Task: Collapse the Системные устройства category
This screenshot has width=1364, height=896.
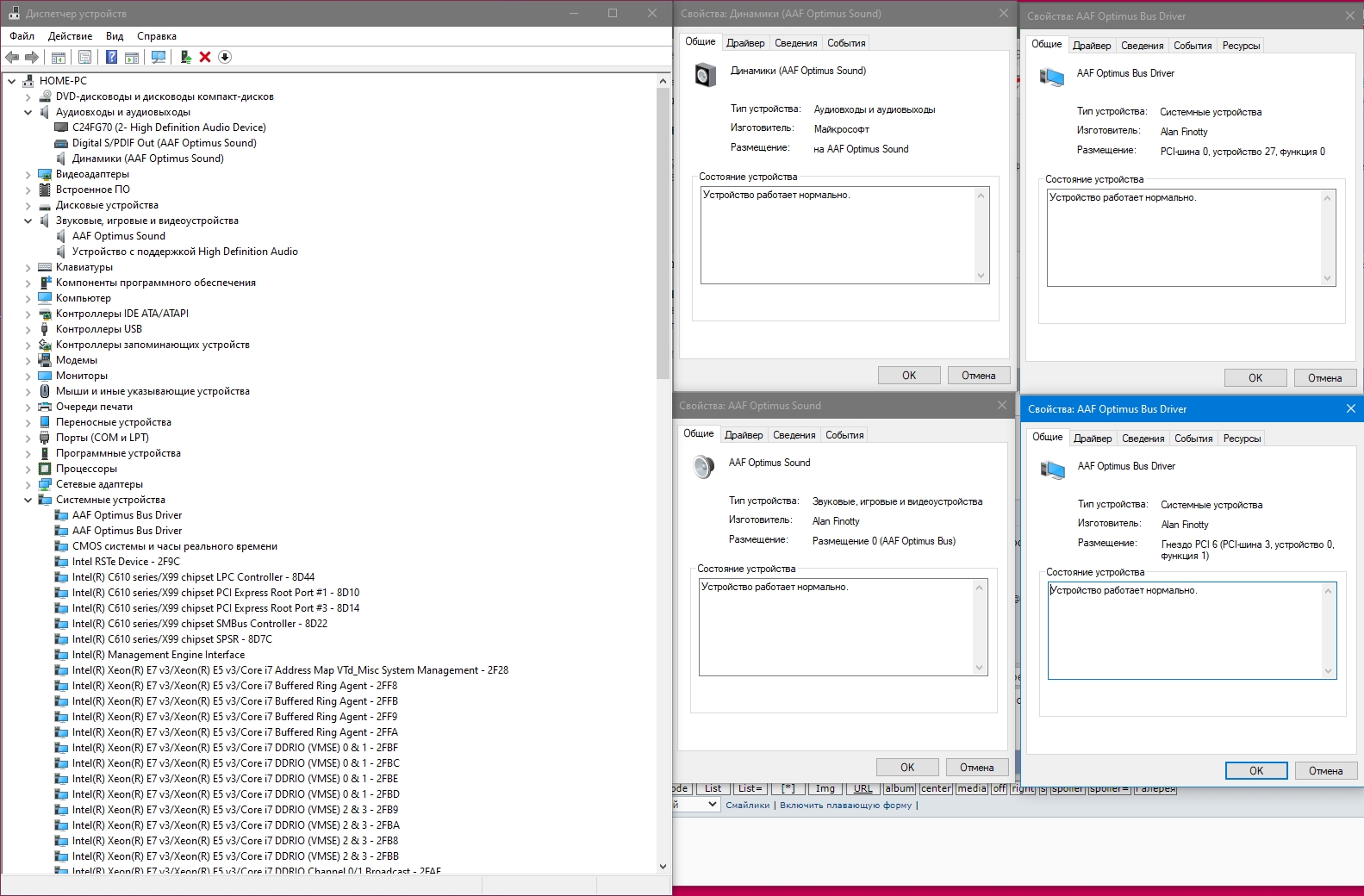Action: point(28,500)
